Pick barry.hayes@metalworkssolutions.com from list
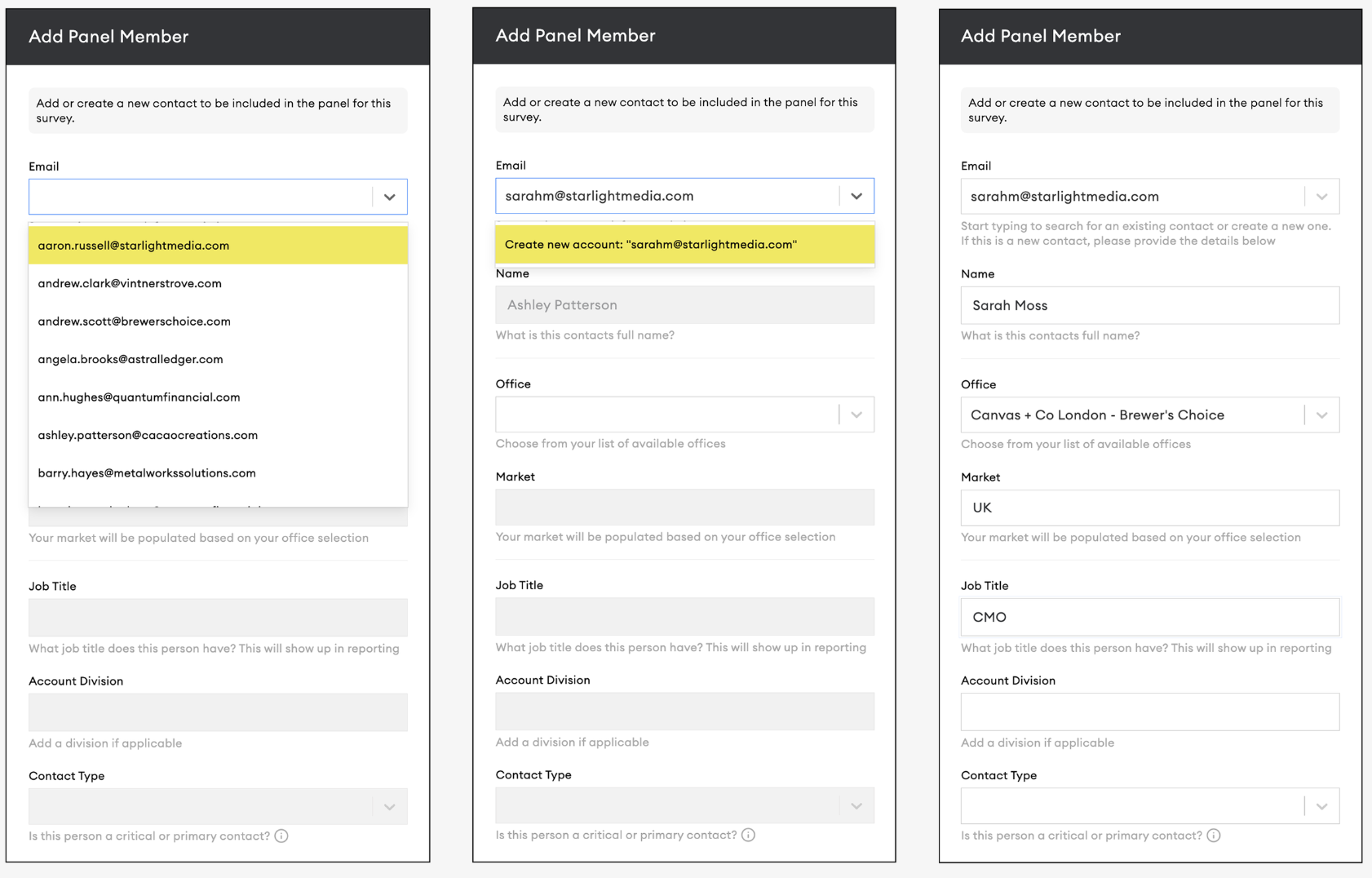Viewport: 1372px width, 878px height. pyautogui.click(x=218, y=472)
